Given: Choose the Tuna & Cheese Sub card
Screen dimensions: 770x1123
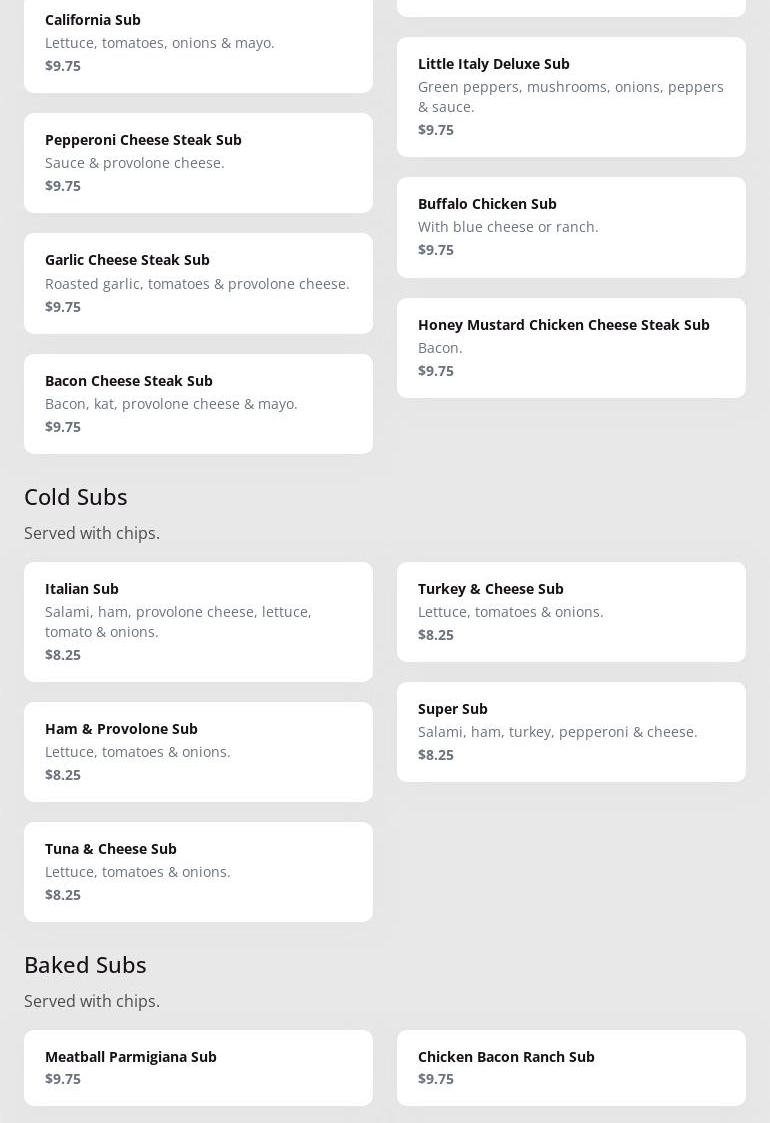Looking at the screenshot, I should (x=198, y=872).
